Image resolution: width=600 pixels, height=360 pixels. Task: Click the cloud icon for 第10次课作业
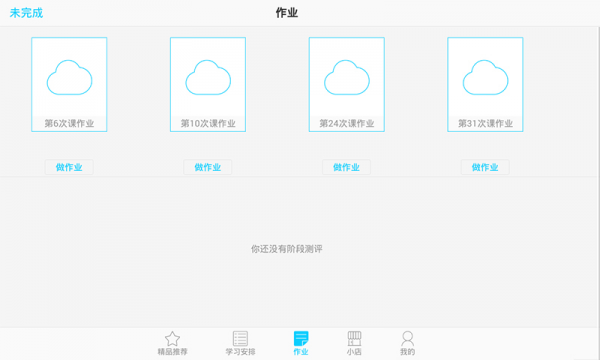pos(208,77)
